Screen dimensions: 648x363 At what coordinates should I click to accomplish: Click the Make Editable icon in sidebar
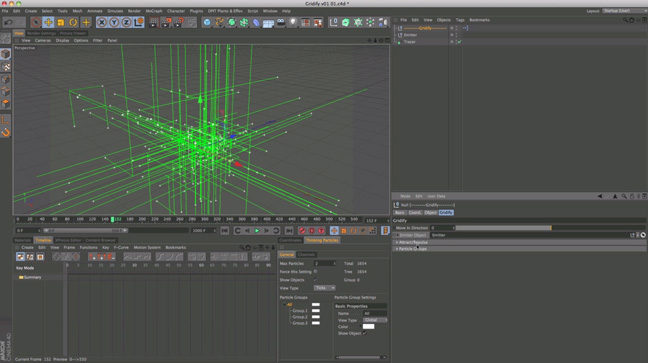(5, 38)
